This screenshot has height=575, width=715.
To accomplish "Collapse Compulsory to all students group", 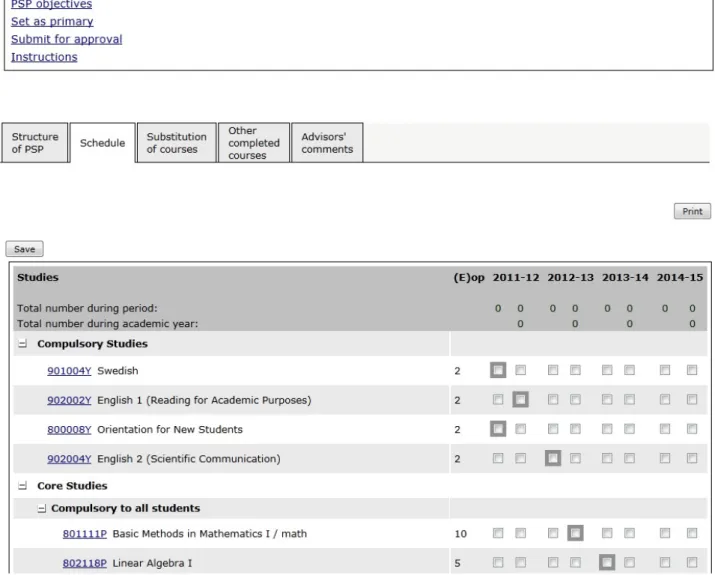I will (41, 508).
